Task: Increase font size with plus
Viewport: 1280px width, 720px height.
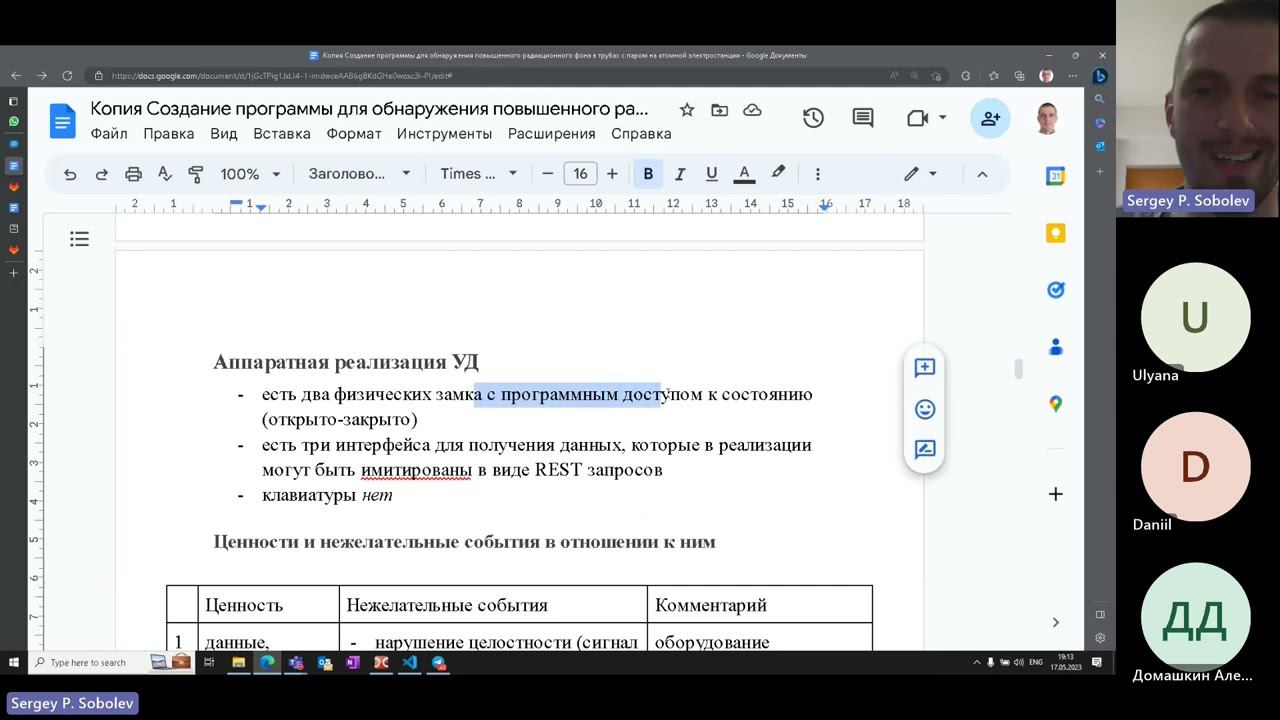Action: [x=612, y=174]
